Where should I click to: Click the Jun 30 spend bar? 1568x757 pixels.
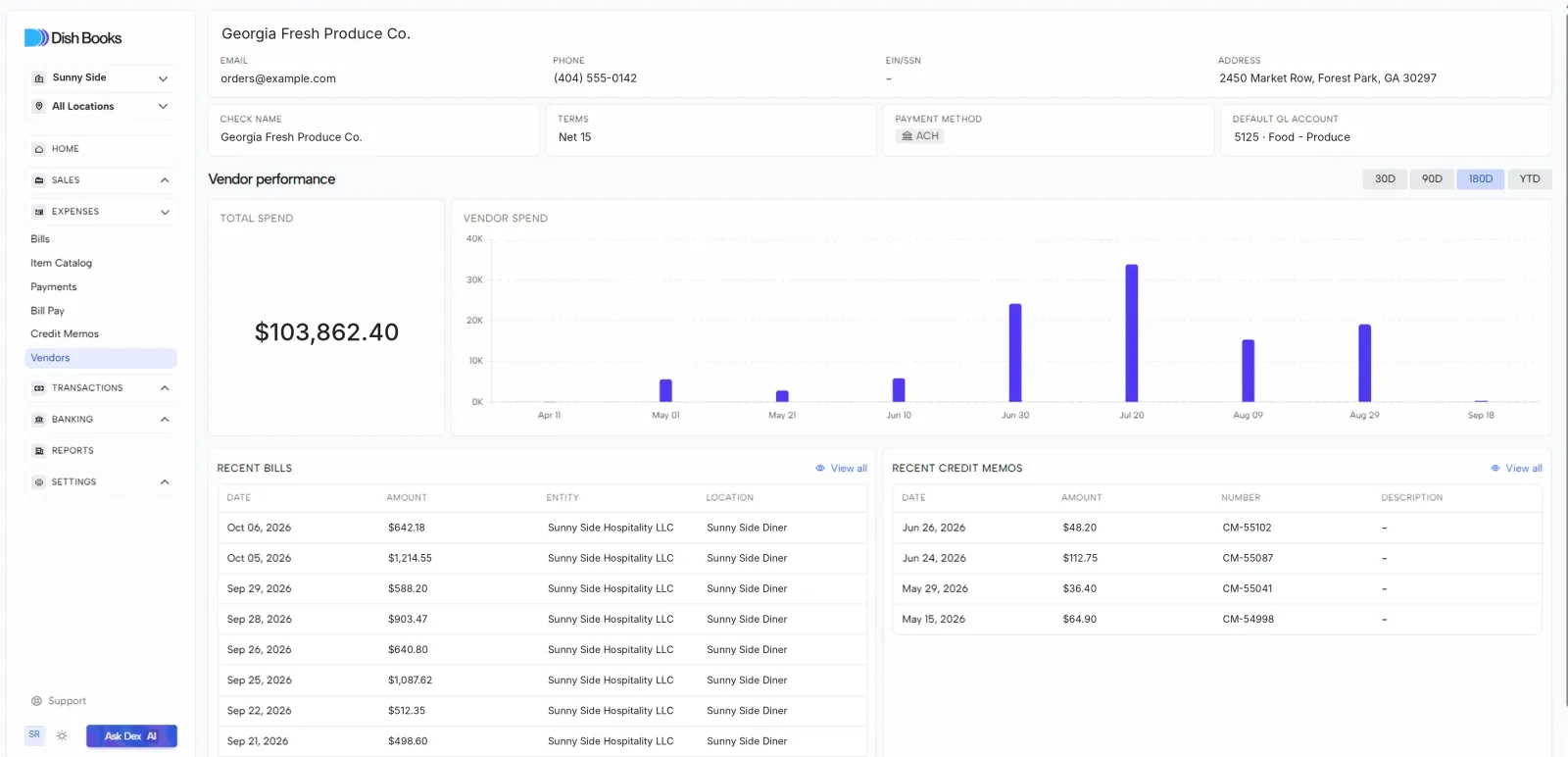[1015, 353]
